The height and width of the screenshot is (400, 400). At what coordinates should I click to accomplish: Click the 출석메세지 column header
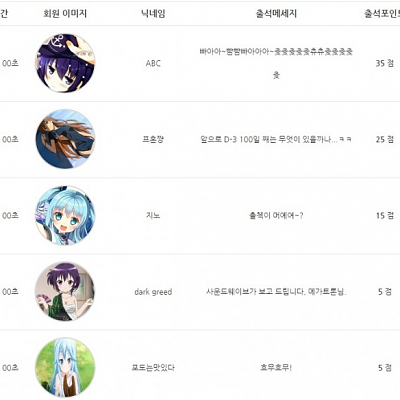[276, 14]
